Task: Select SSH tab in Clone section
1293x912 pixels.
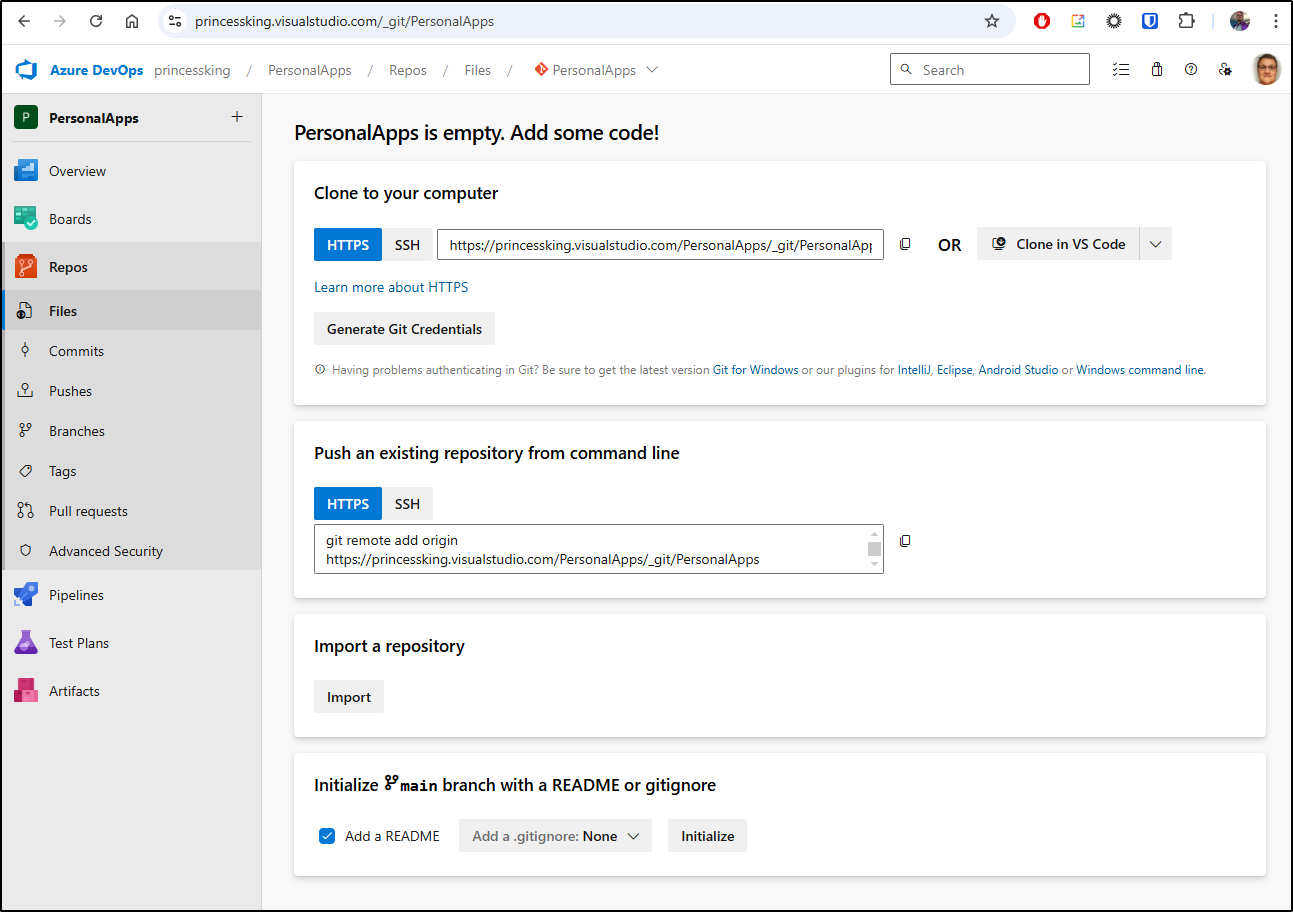Action: [x=407, y=244]
